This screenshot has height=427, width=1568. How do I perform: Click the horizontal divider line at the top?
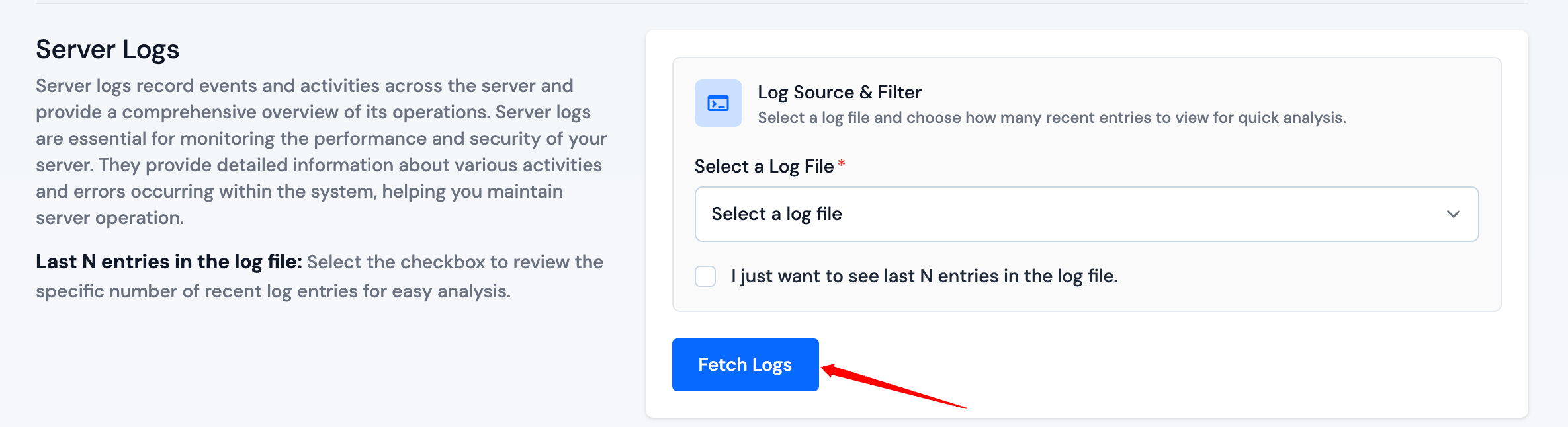click(781, 3)
